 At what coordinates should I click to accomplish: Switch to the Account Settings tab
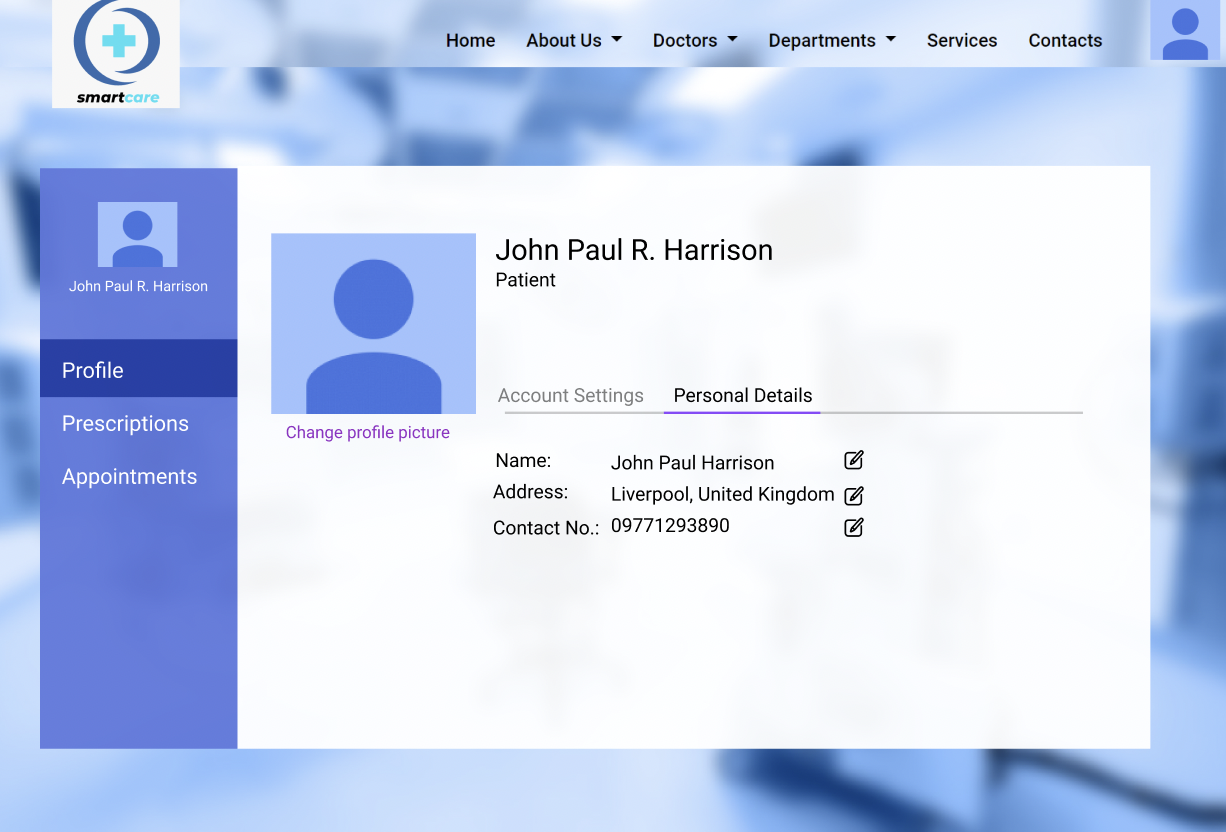pos(571,395)
